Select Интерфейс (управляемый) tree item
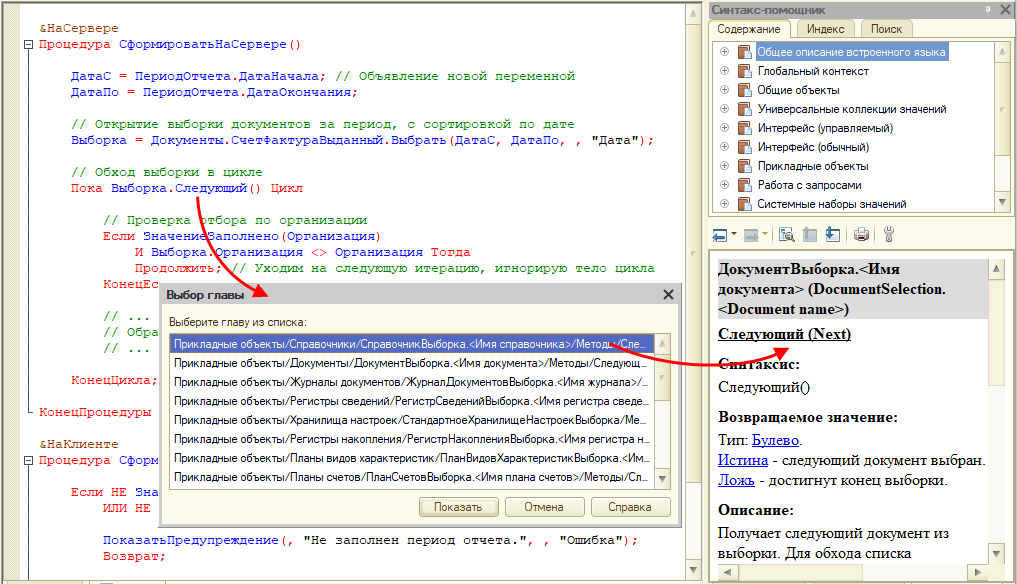 pyautogui.click(x=825, y=128)
